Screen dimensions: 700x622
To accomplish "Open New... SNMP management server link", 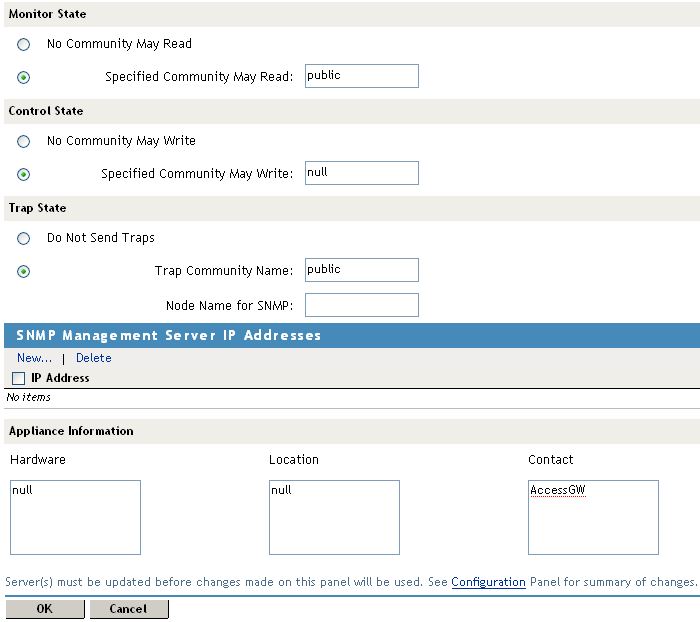I will coord(34,358).
